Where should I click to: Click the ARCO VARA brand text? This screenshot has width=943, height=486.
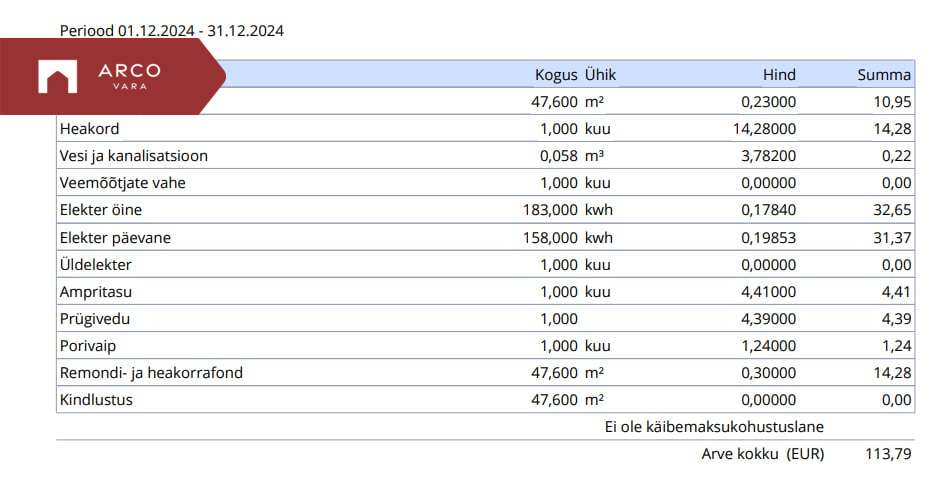click(x=129, y=75)
